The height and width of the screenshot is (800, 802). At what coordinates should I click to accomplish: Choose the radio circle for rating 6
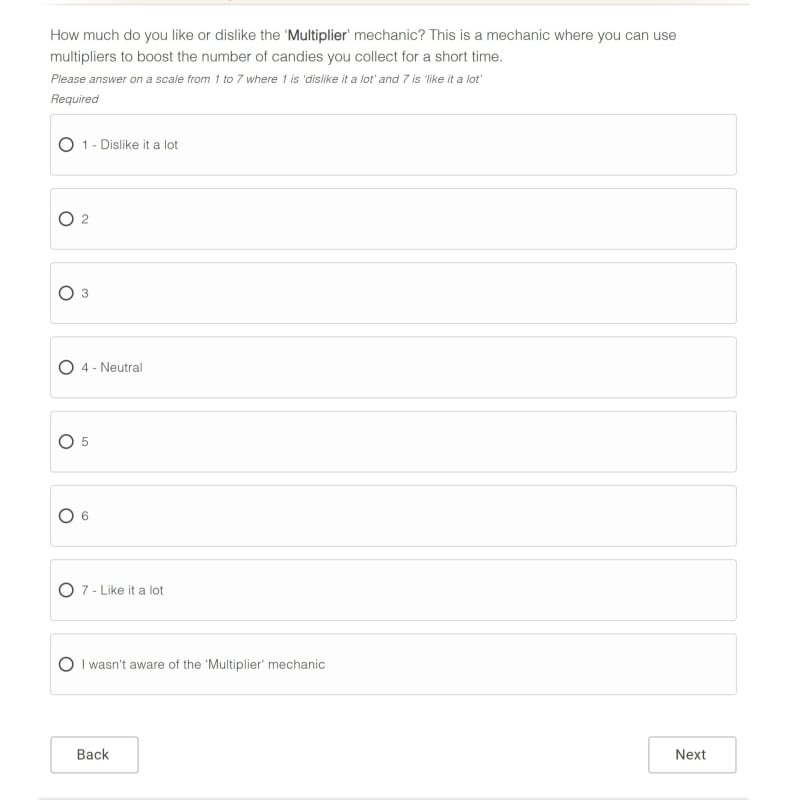66,516
